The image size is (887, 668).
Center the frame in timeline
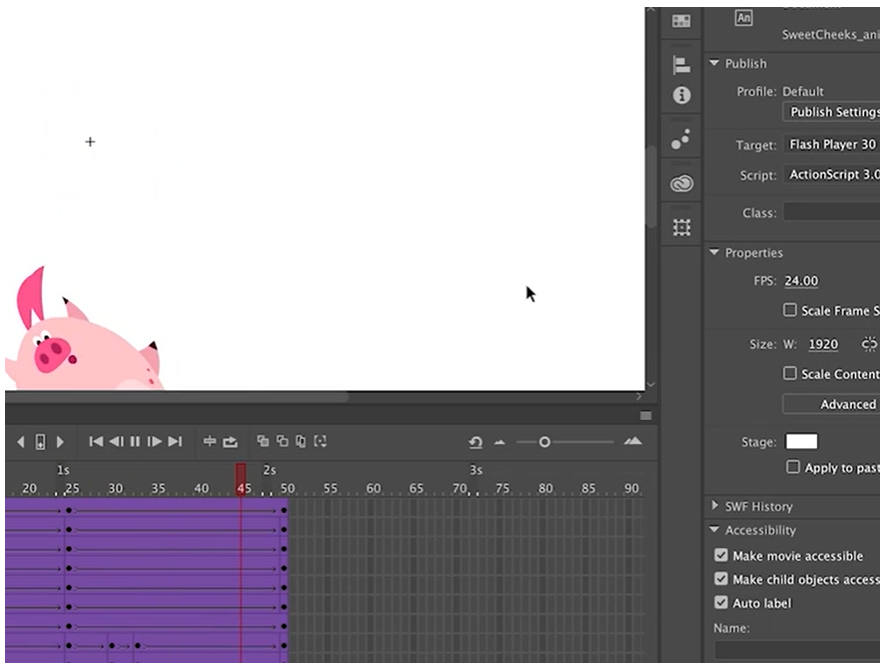point(210,441)
